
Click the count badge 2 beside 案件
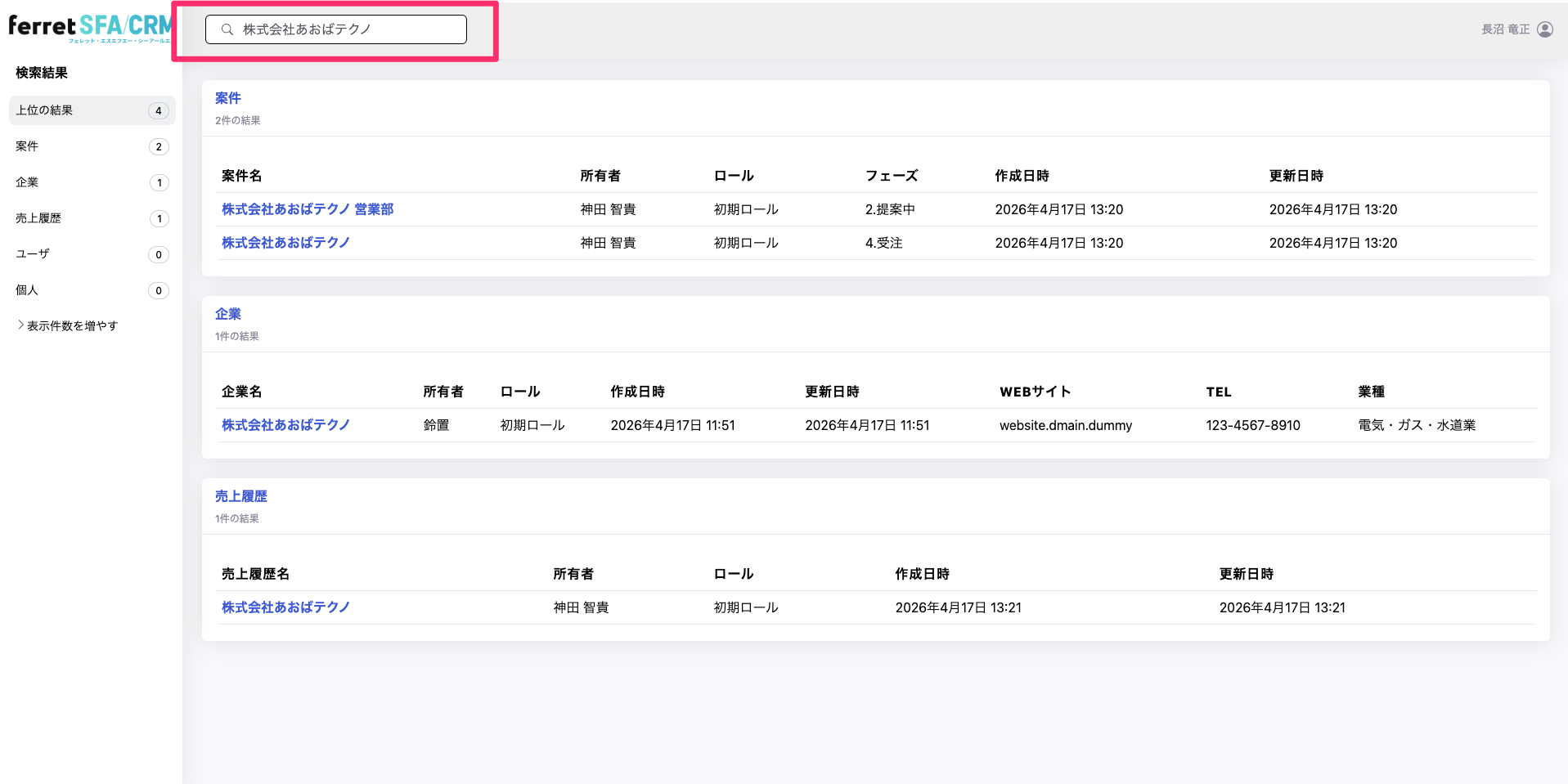pyautogui.click(x=159, y=146)
